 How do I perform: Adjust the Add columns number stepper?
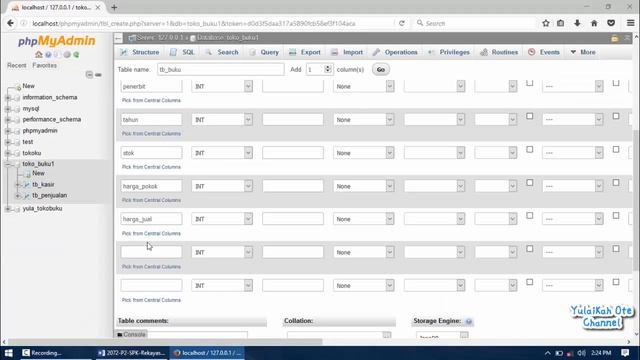point(328,69)
